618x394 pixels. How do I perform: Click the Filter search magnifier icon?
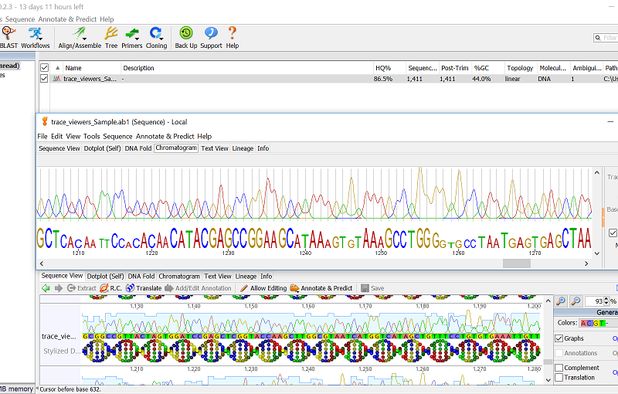coord(598,38)
